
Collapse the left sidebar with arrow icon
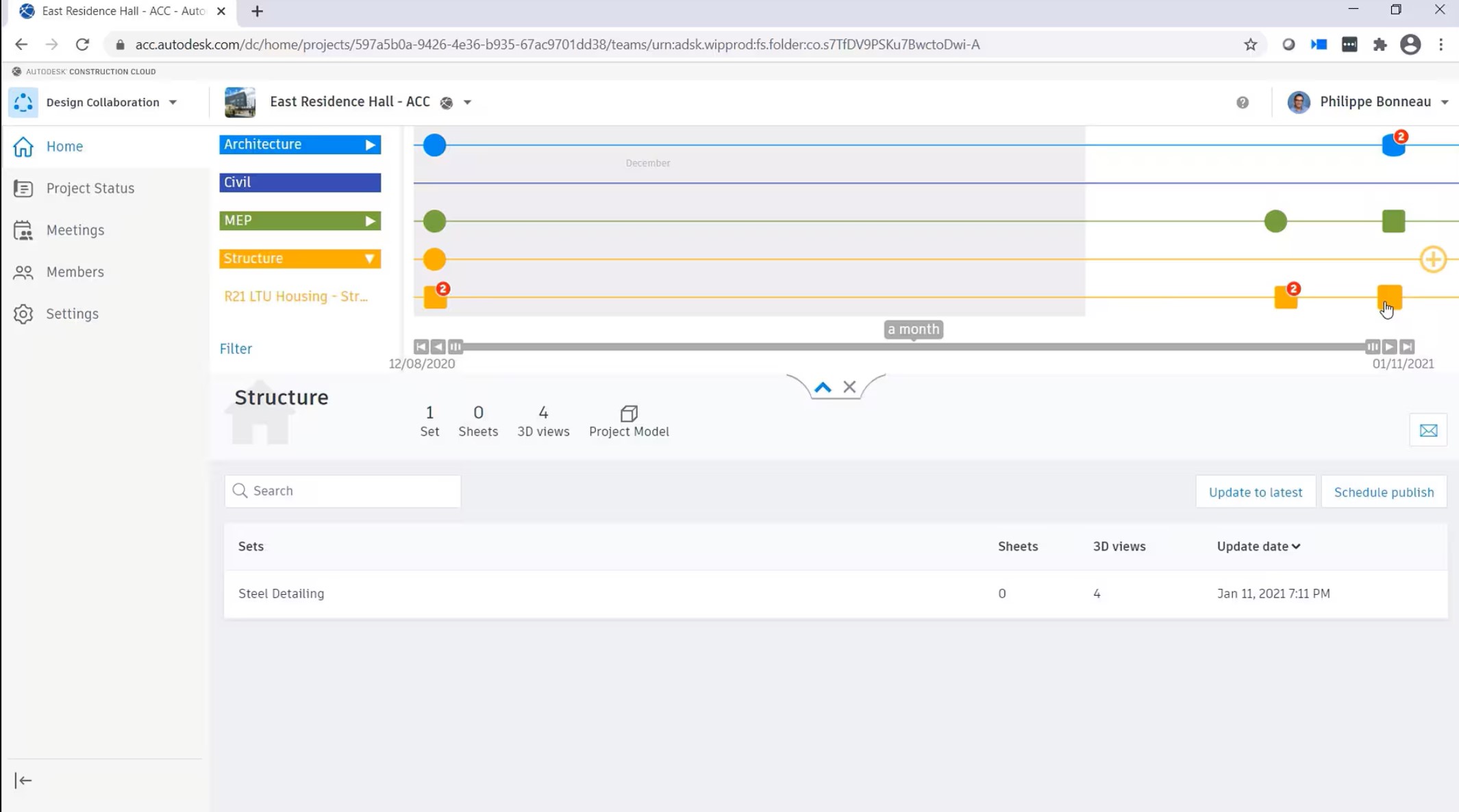[23, 780]
